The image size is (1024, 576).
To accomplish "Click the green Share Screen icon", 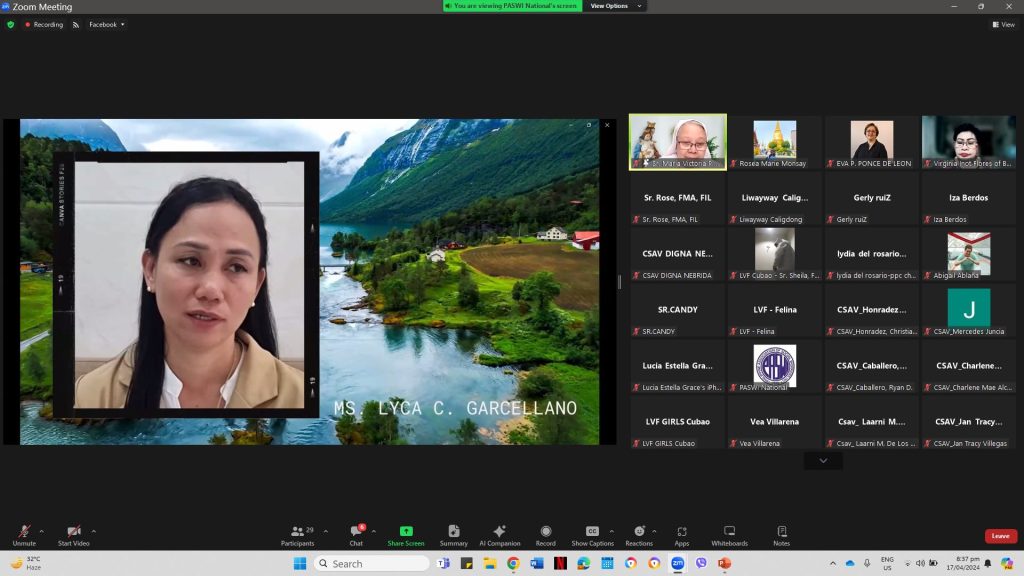I will (406, 534).
